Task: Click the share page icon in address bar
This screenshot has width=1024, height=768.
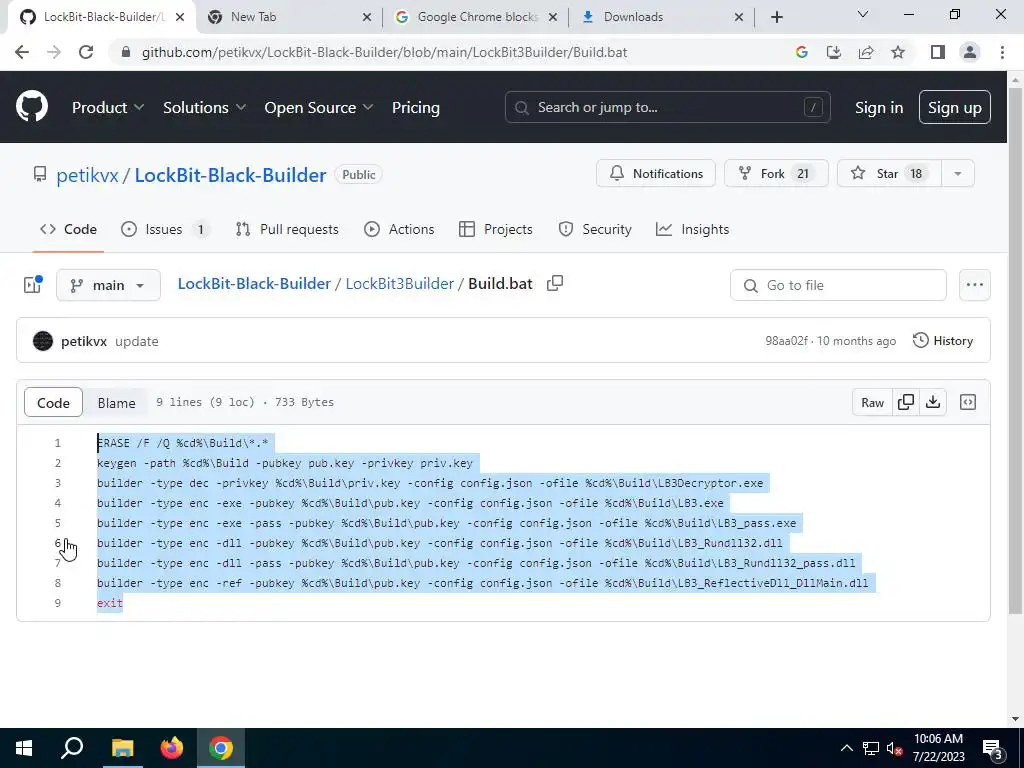Action: coord(866,52)
